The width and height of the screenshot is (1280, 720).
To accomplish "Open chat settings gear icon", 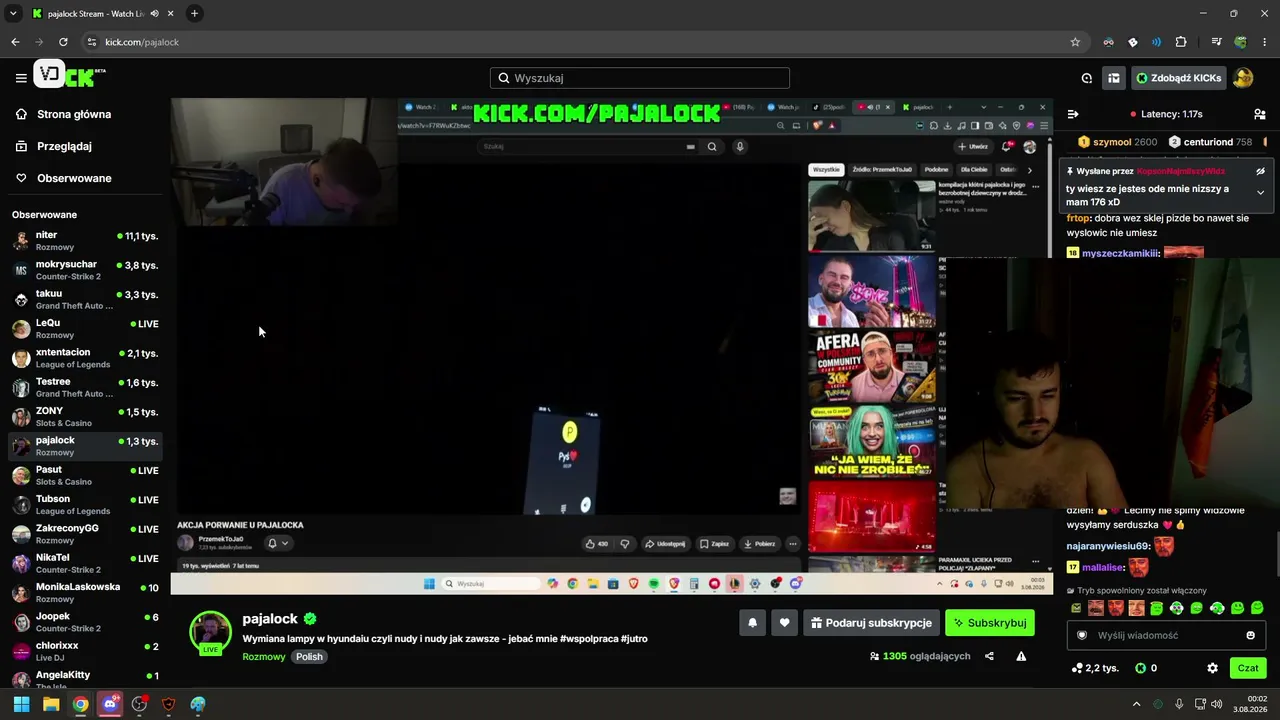I will point(1212,668).
